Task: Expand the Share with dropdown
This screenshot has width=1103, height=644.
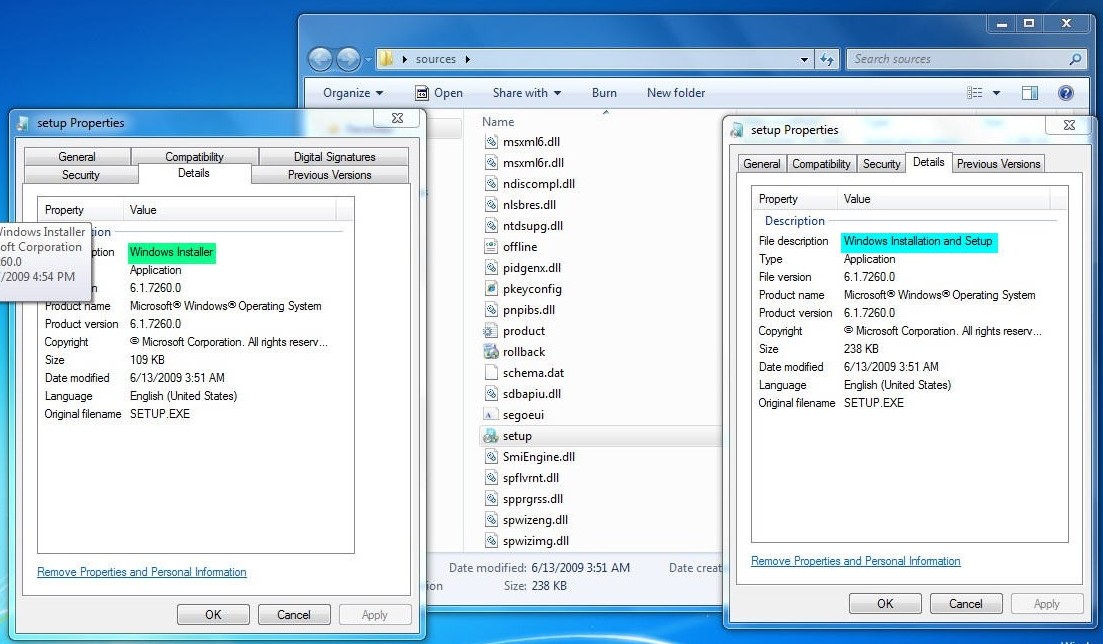Action: (527, 93)
